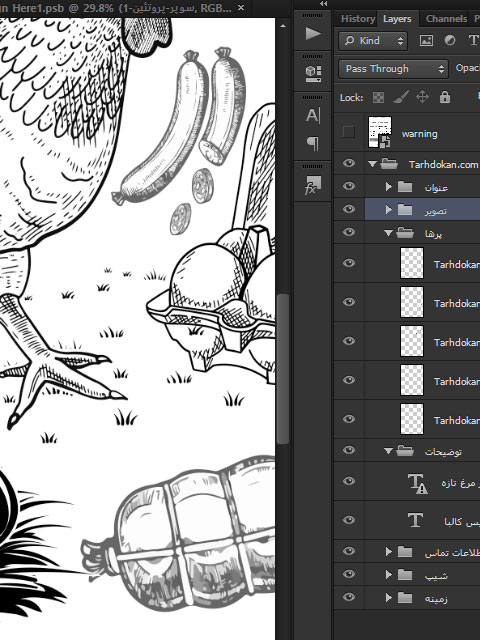
Task: Collapse the Tarhdokan.com group
Action: tap(372, 164)
